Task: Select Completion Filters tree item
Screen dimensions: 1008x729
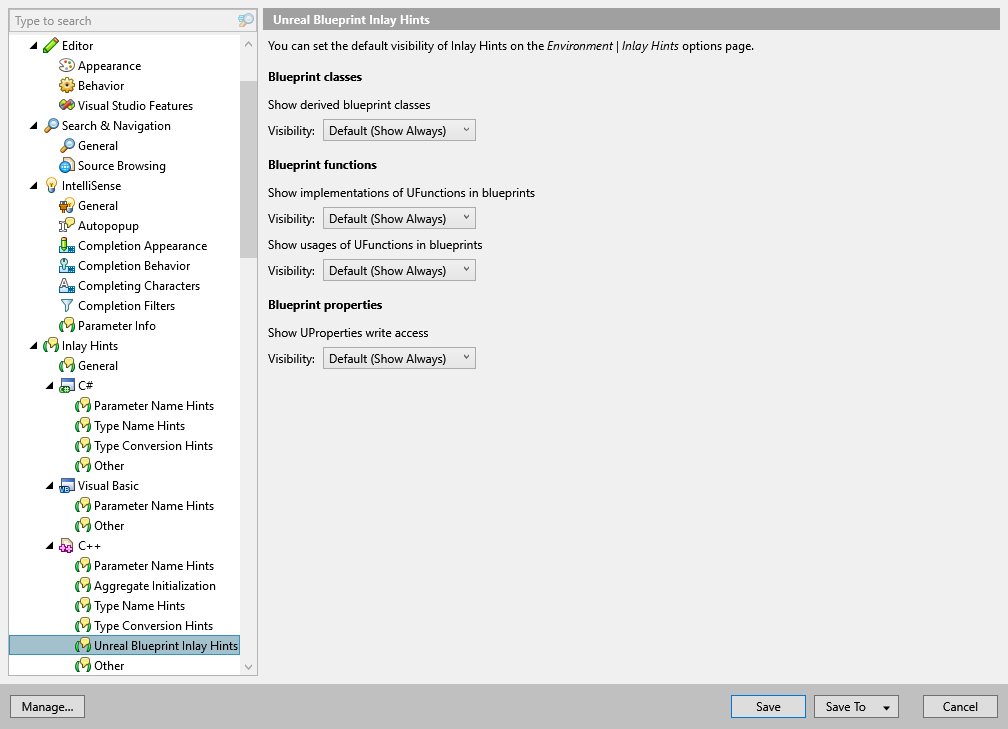Action: click(126, 305)
